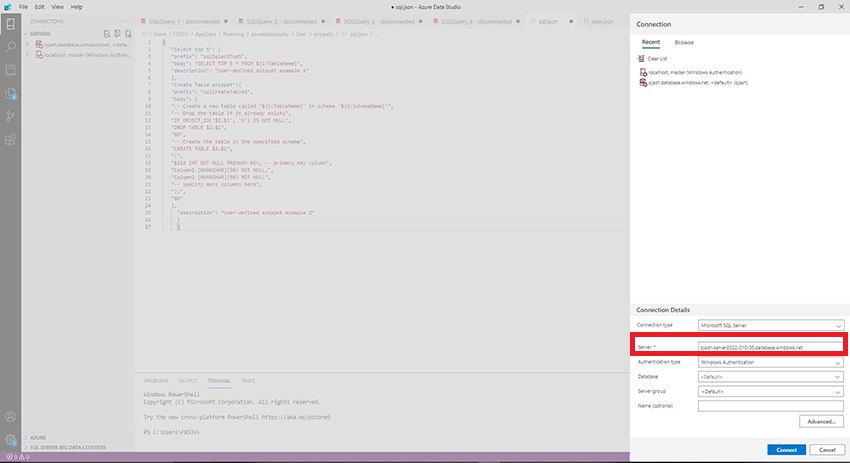Click the Azure Data Studio logo icon
The image size is (850, 463).
click(8, 7)
